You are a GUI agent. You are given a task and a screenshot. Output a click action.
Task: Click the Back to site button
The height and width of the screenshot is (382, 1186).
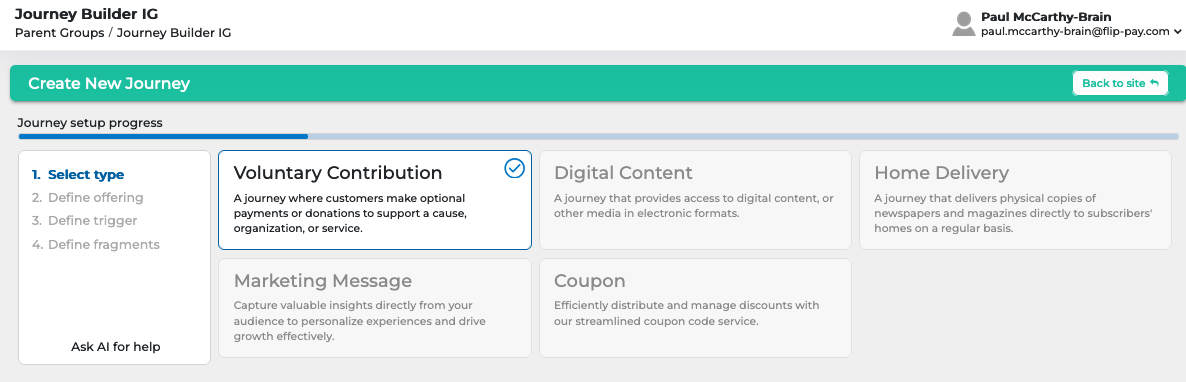click(1120, 83)
